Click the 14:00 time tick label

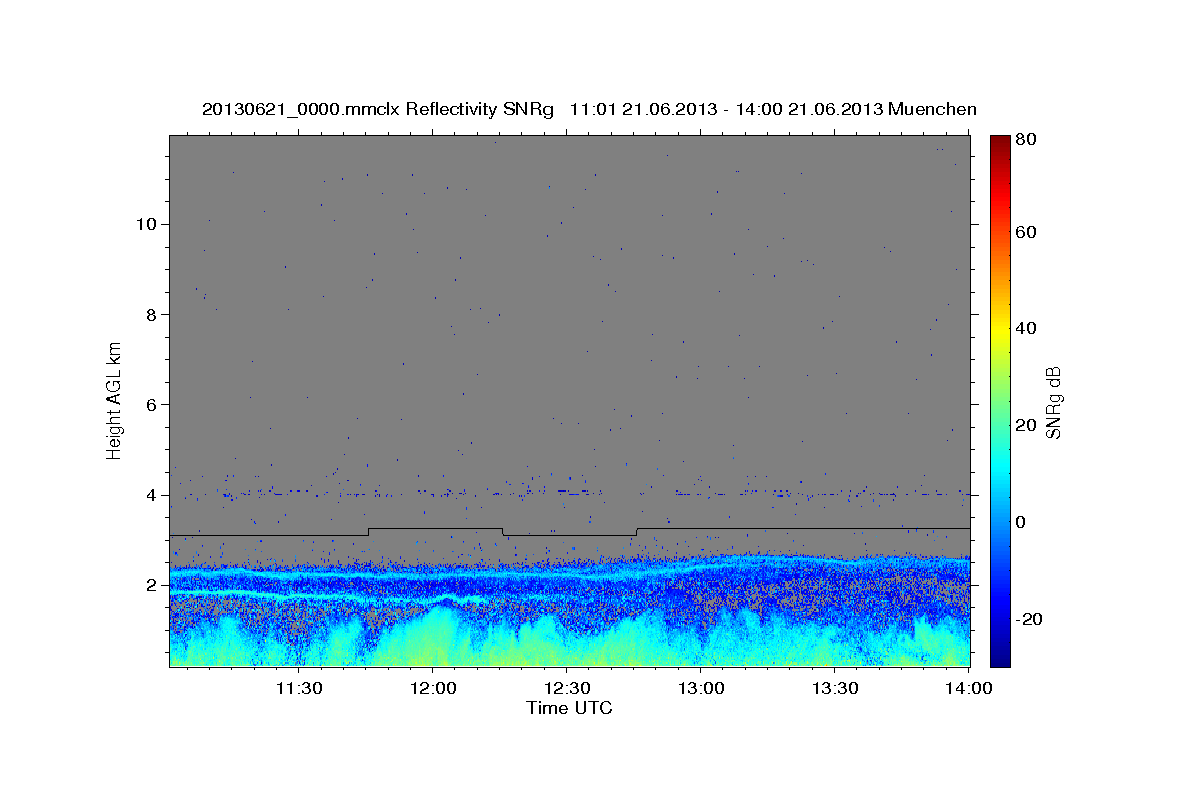coord(969,688)
